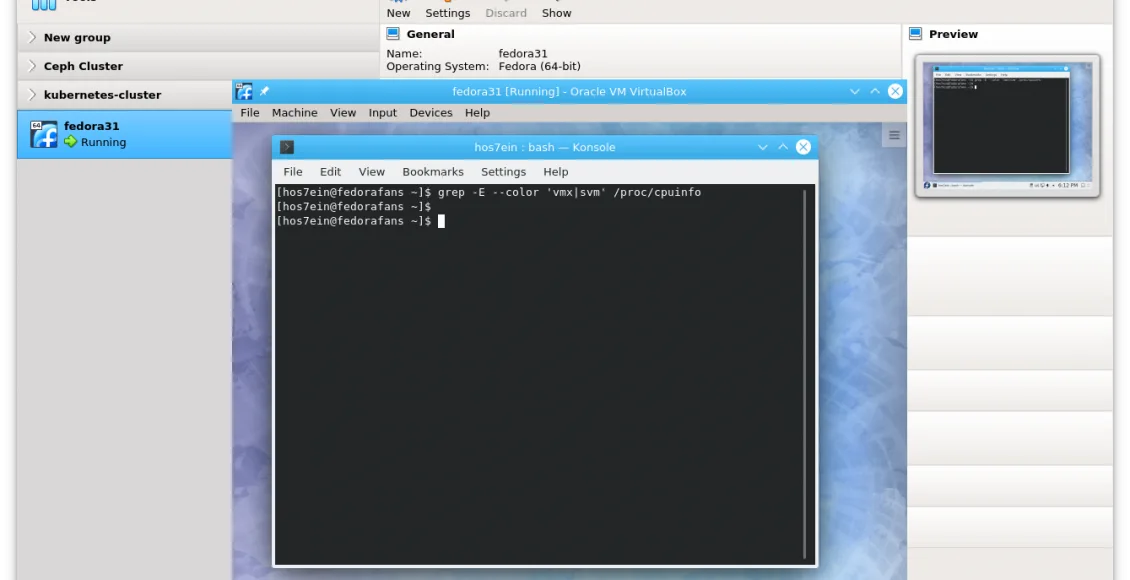The height and width of the screenshot is (580, 1130).
Task: Click the General section monitor icon
Action: pyautogui.click(x=393, y=34)
